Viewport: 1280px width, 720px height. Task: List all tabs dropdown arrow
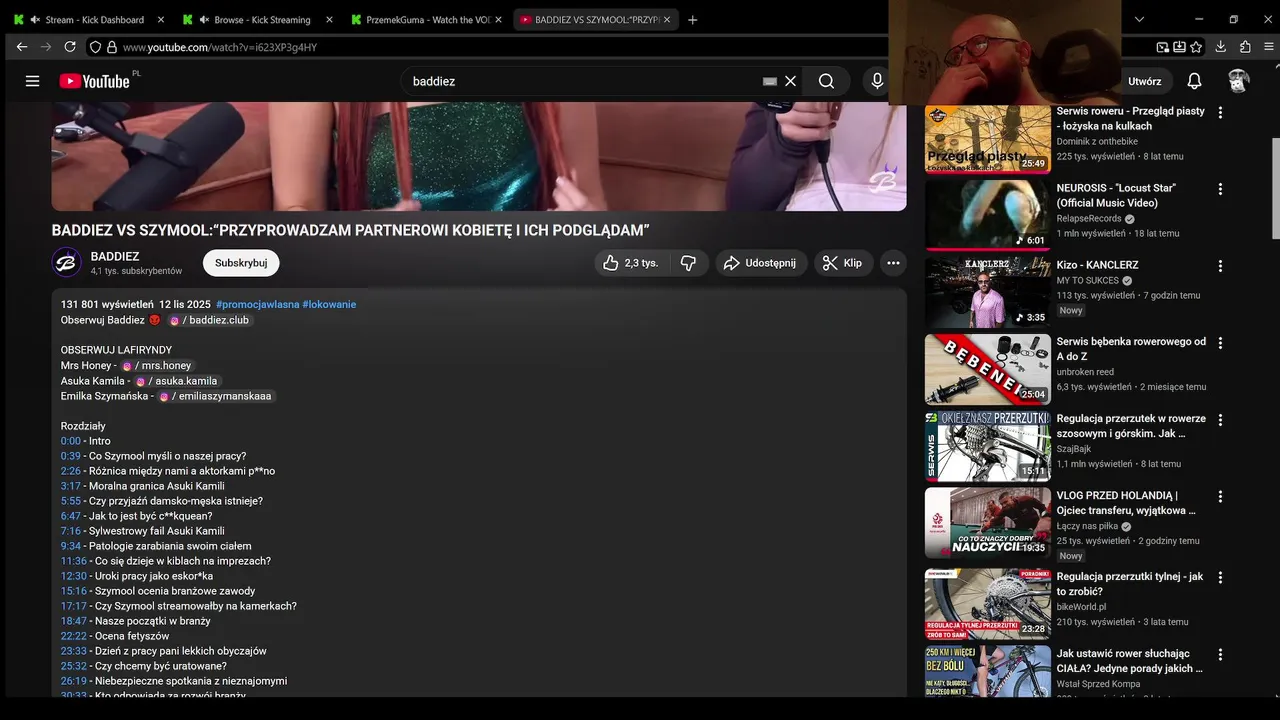coord(1139,19)
